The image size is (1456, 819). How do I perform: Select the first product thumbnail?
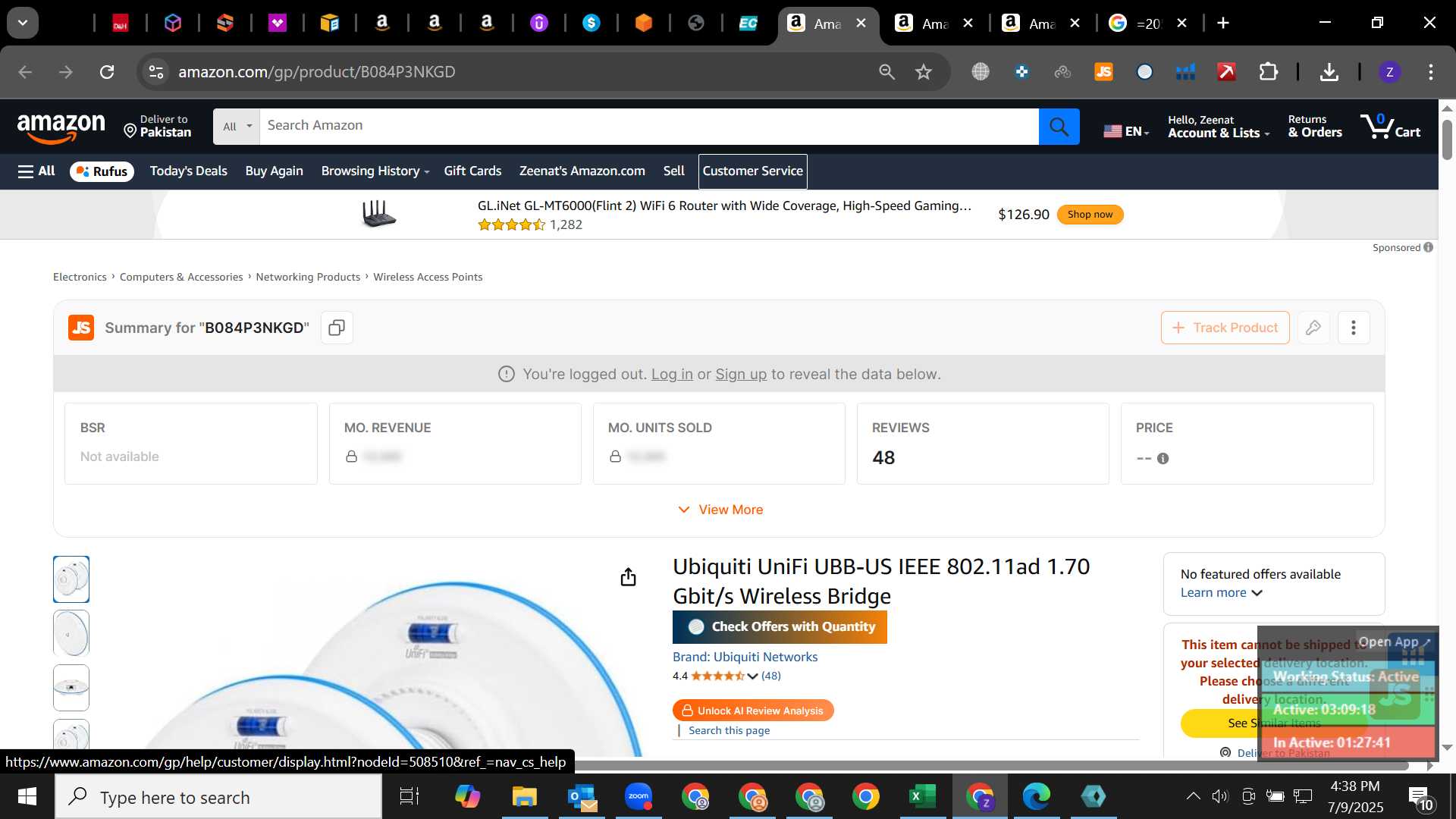pyautogui.click(x=71, y=579)
